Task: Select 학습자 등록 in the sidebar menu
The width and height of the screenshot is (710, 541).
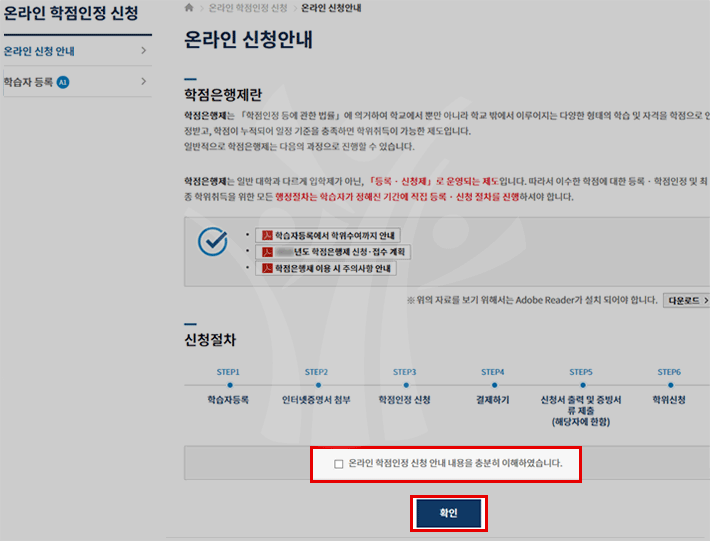Action: tap(29, 82)
